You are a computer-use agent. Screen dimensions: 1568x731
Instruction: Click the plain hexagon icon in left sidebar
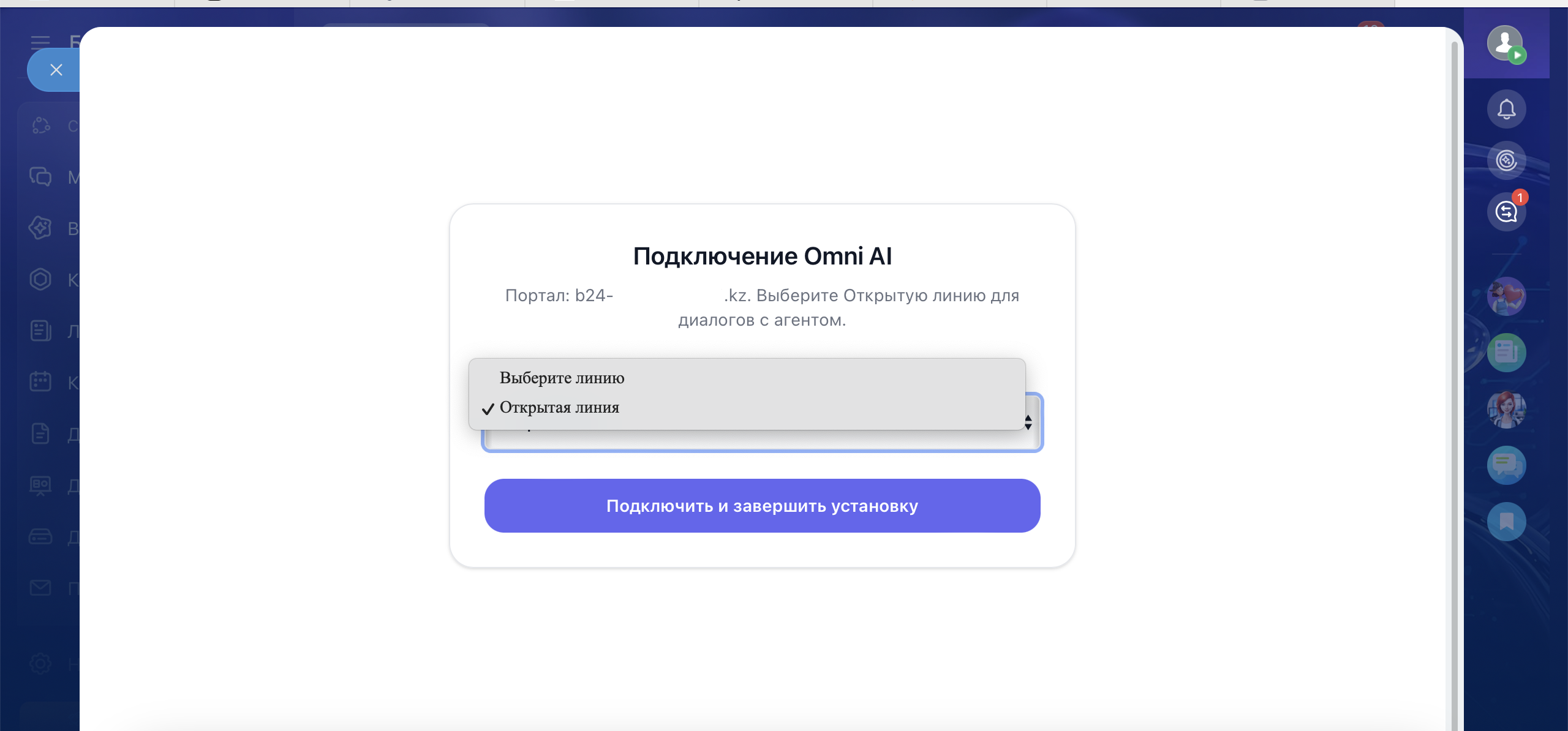(x=40, y=280)
